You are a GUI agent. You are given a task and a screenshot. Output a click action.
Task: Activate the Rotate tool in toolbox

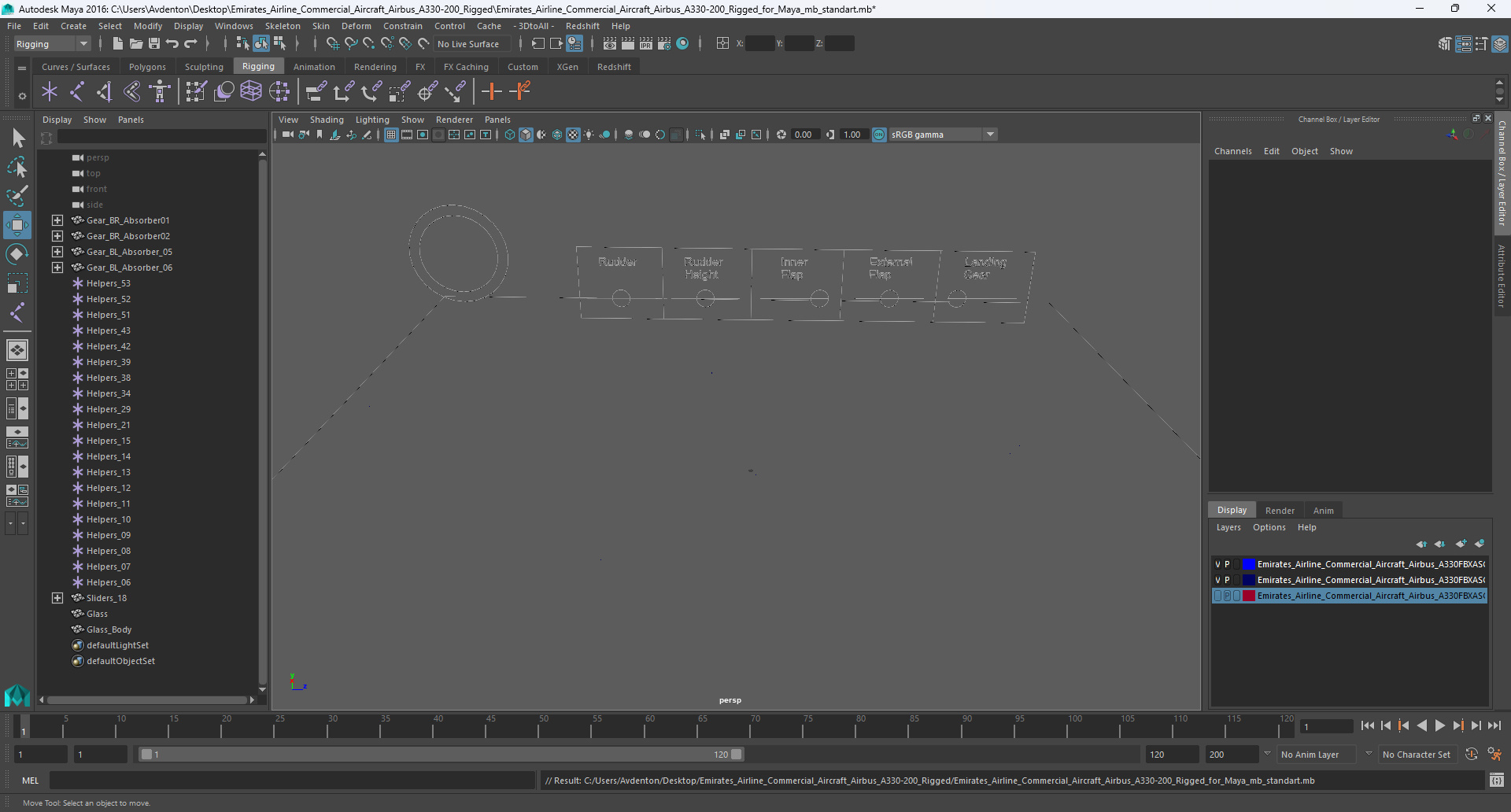[x=17, y=253]
